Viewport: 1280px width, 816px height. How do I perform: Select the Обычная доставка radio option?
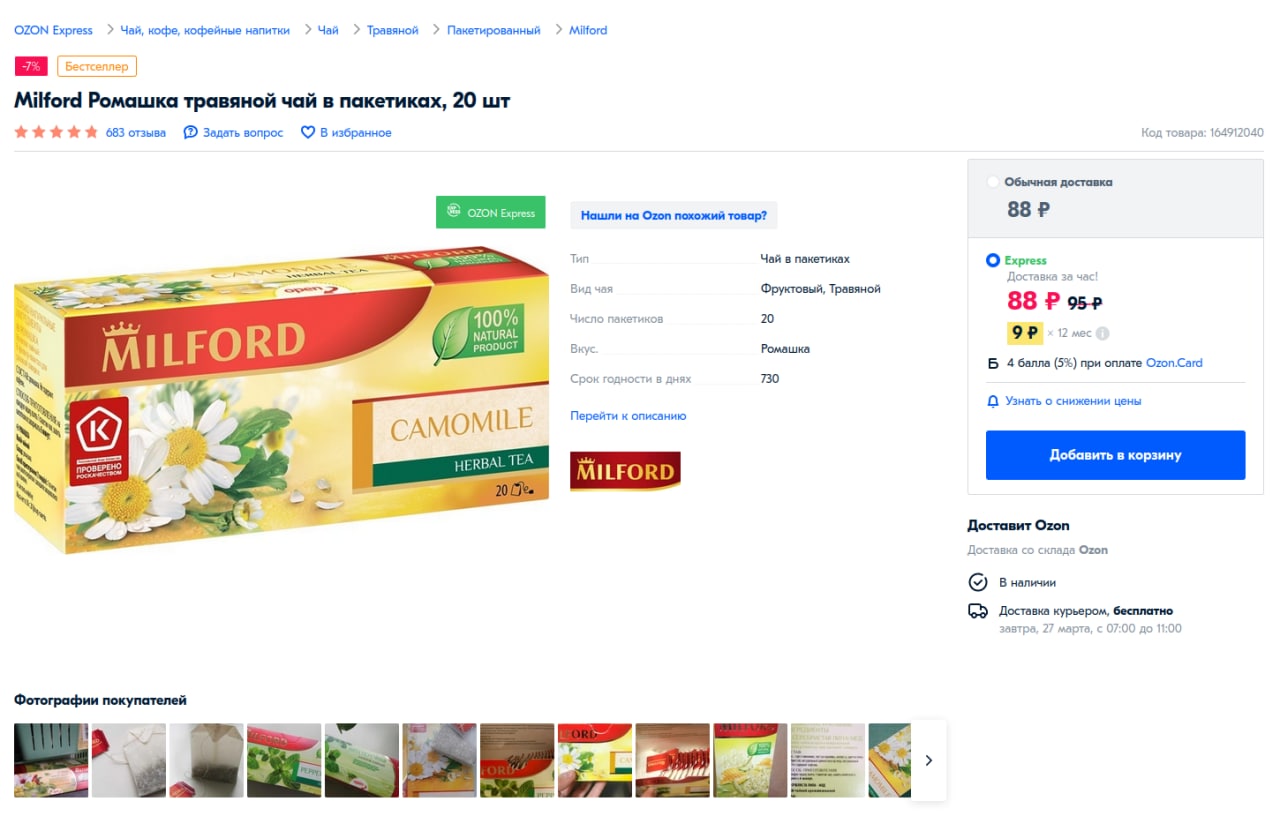coord(992,182)
